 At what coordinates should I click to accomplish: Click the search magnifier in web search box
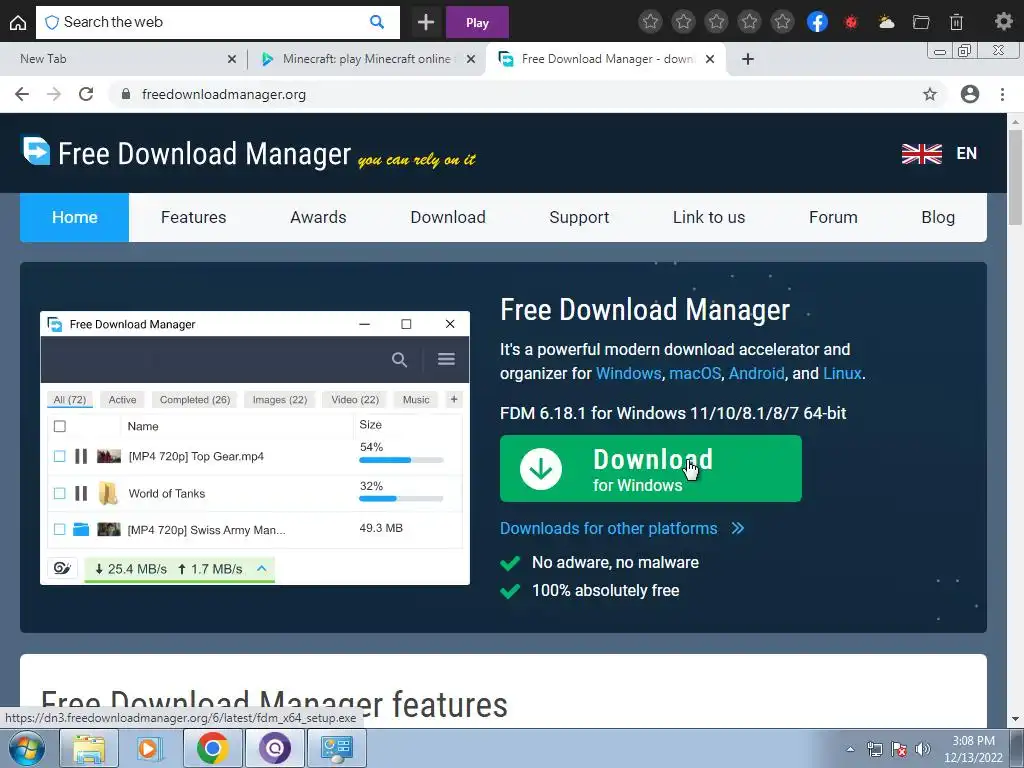(377, 22)
